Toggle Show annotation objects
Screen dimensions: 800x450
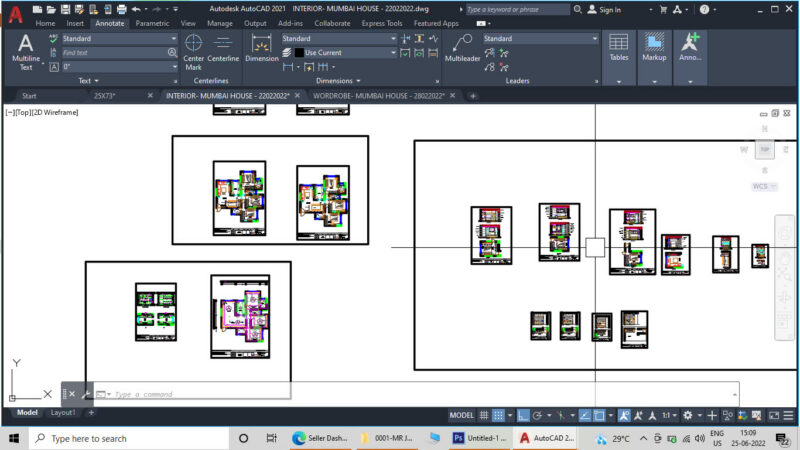tap(624, 415)
